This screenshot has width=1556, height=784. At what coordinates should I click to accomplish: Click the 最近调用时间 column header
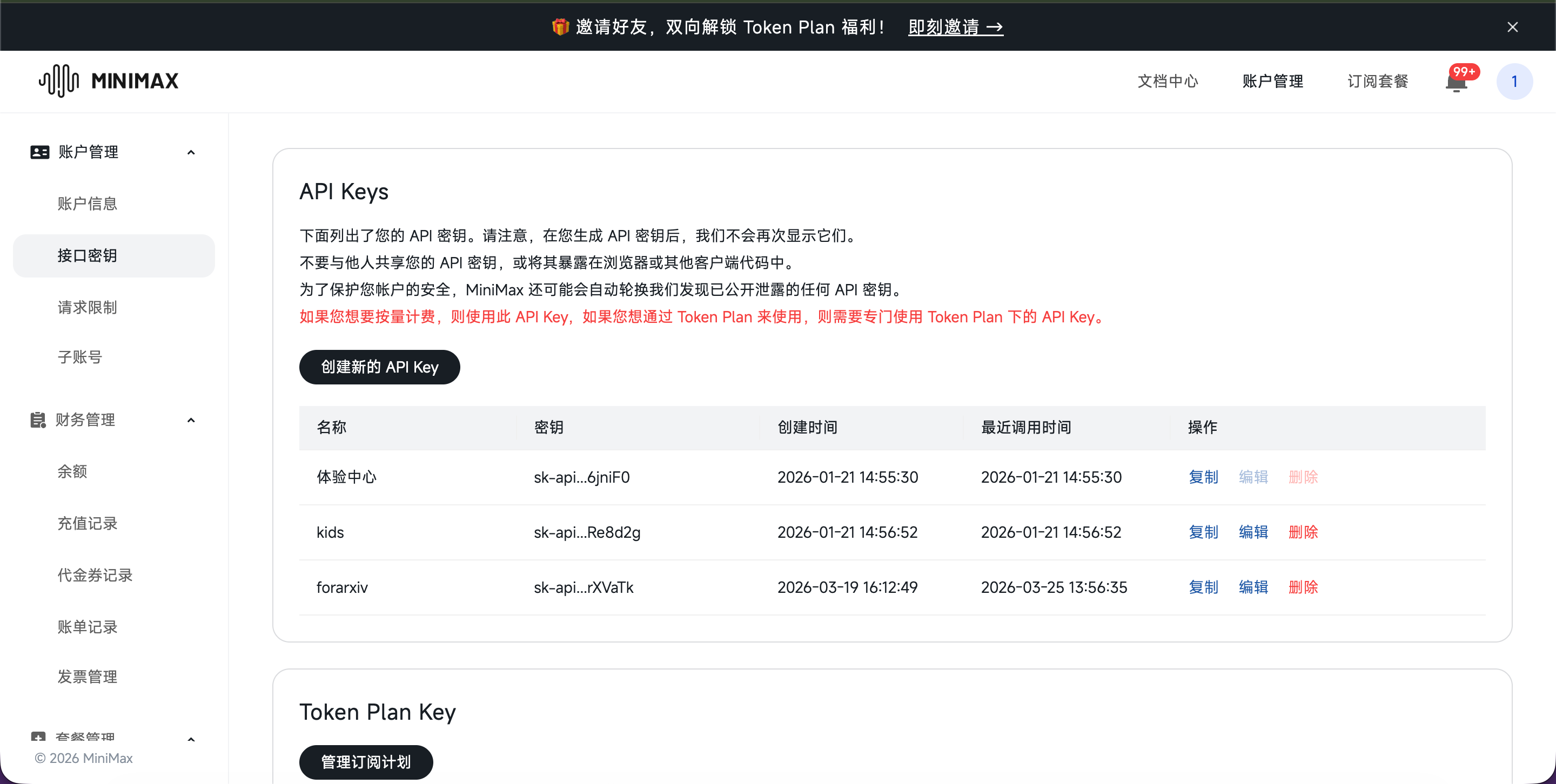[1025, 427]
